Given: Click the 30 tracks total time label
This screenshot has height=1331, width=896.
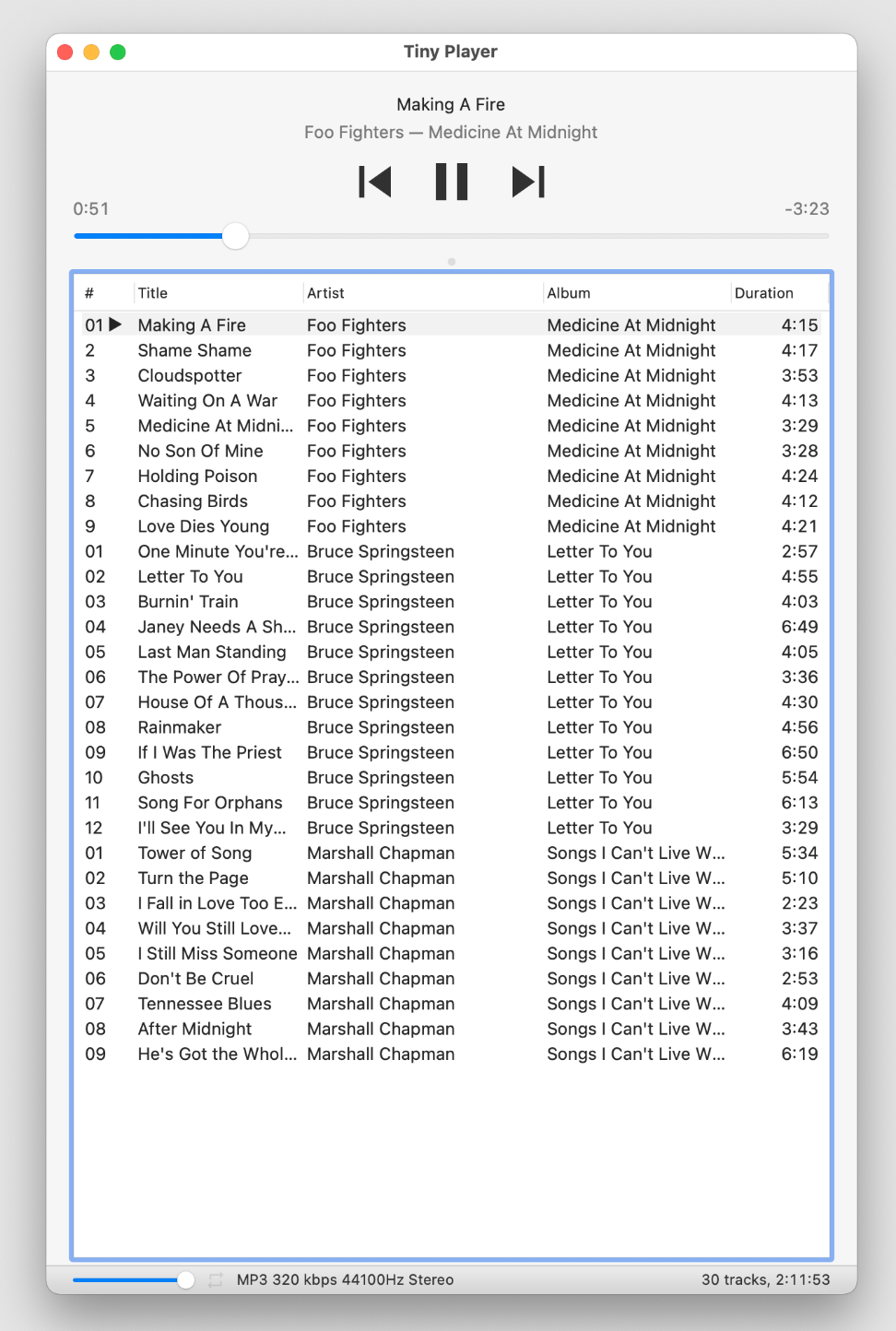Looking at the screenshot, I should [765, 1279].
